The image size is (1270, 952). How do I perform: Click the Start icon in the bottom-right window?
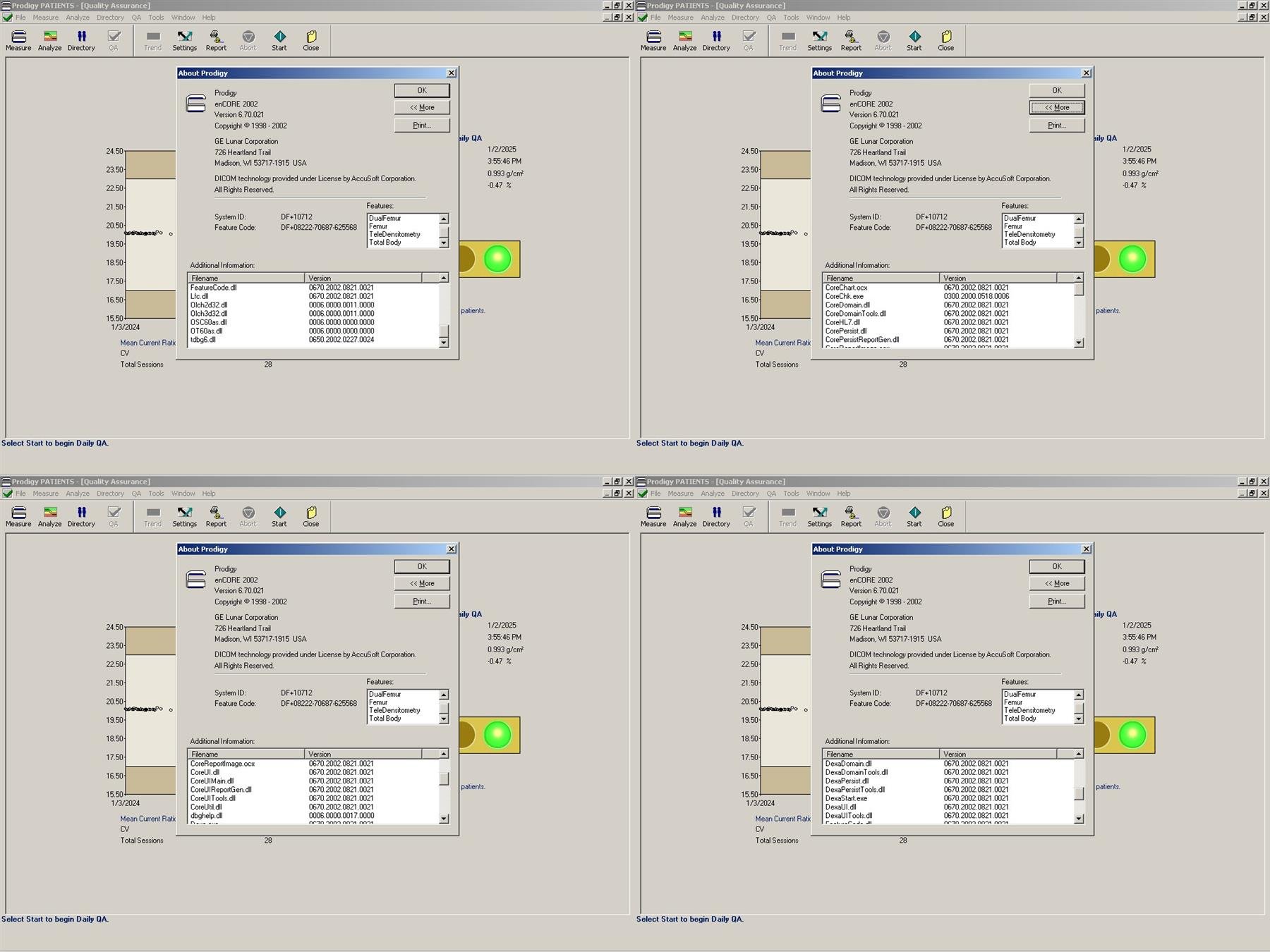coord(914,516)
